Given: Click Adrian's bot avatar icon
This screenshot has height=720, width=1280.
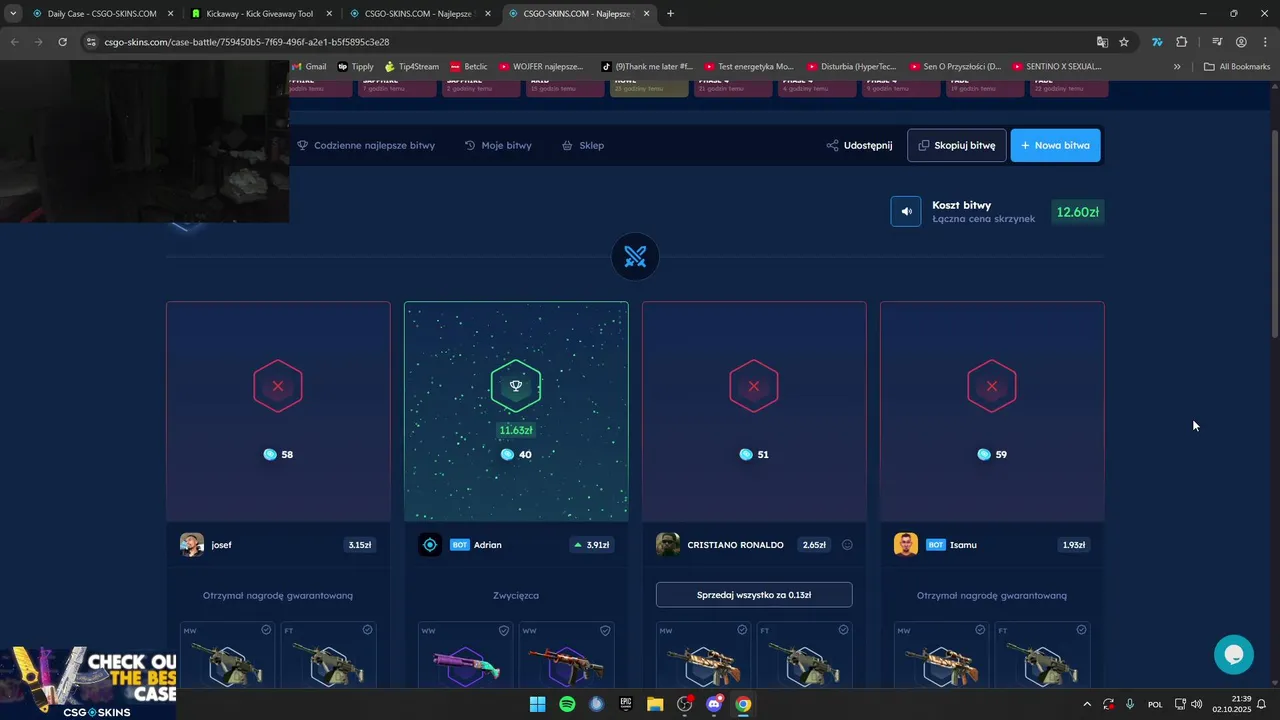Looking at the screenshot, I should pos(430,545).
